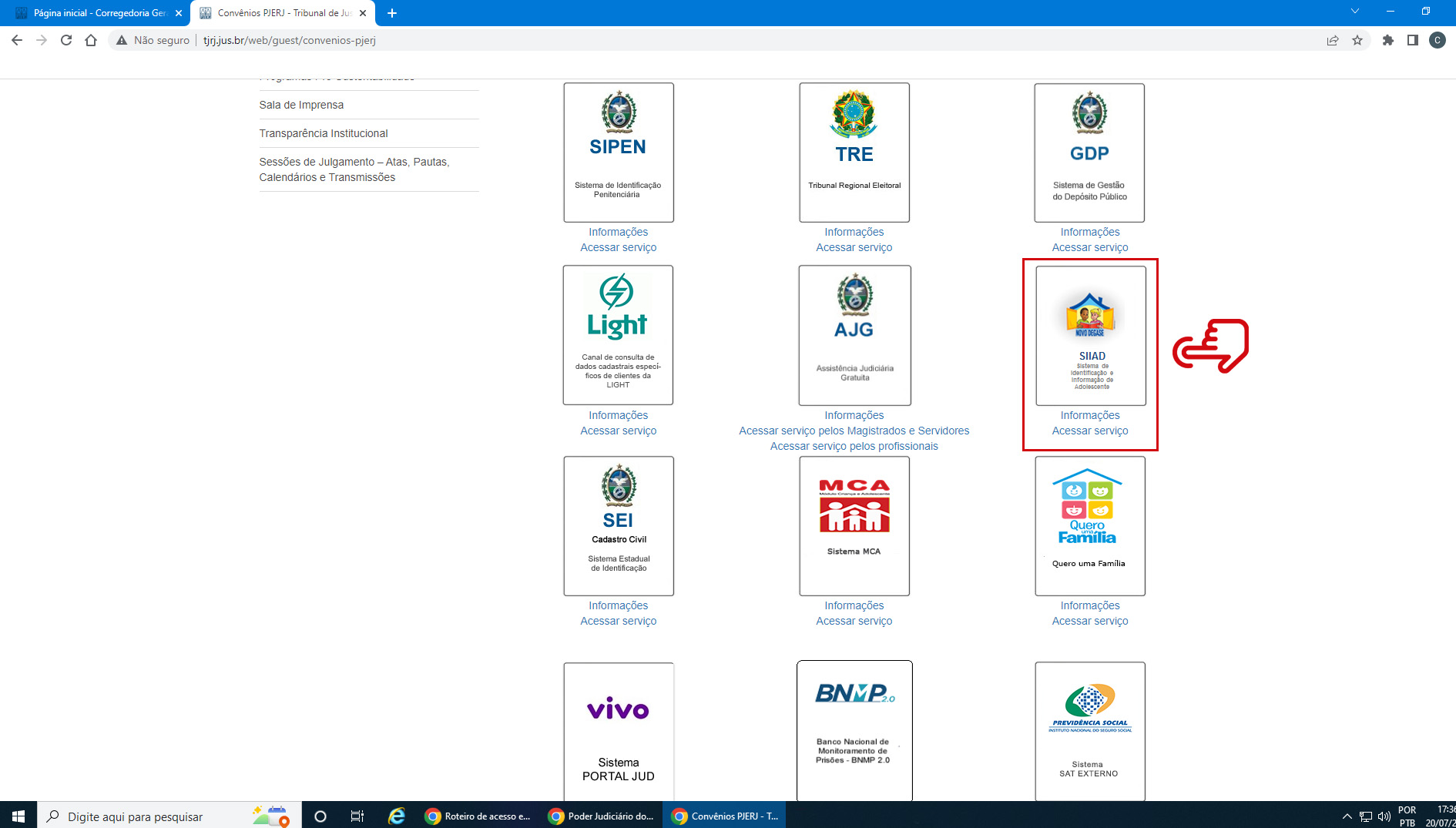Open Transparência Institucional in the sidebar
This screenshot has width=1456, height=828.
pyautogui.click(x=324, y=133)
